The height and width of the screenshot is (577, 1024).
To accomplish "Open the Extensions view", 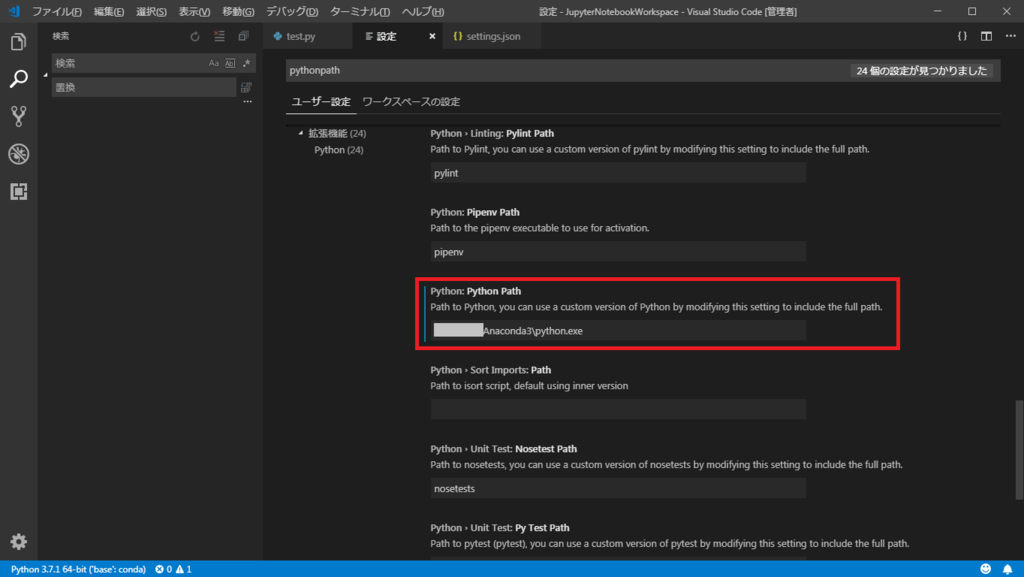I will pos(18,191).
